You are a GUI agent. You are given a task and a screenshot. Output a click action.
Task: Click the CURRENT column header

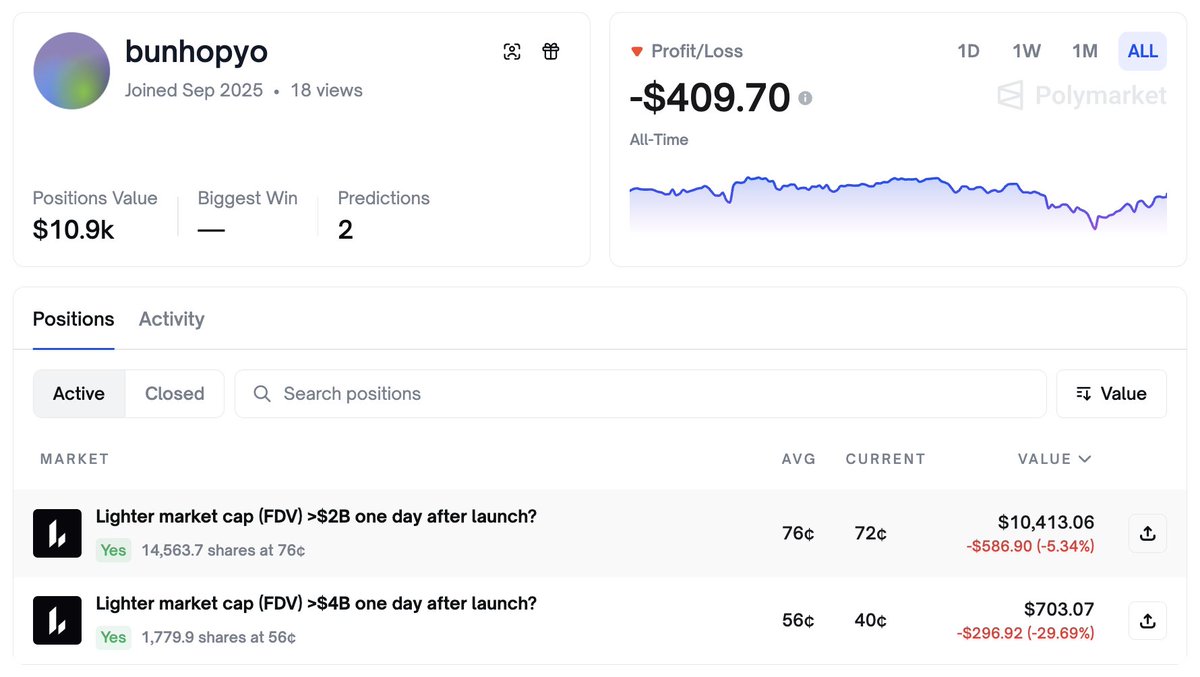[x=885, y=459]
